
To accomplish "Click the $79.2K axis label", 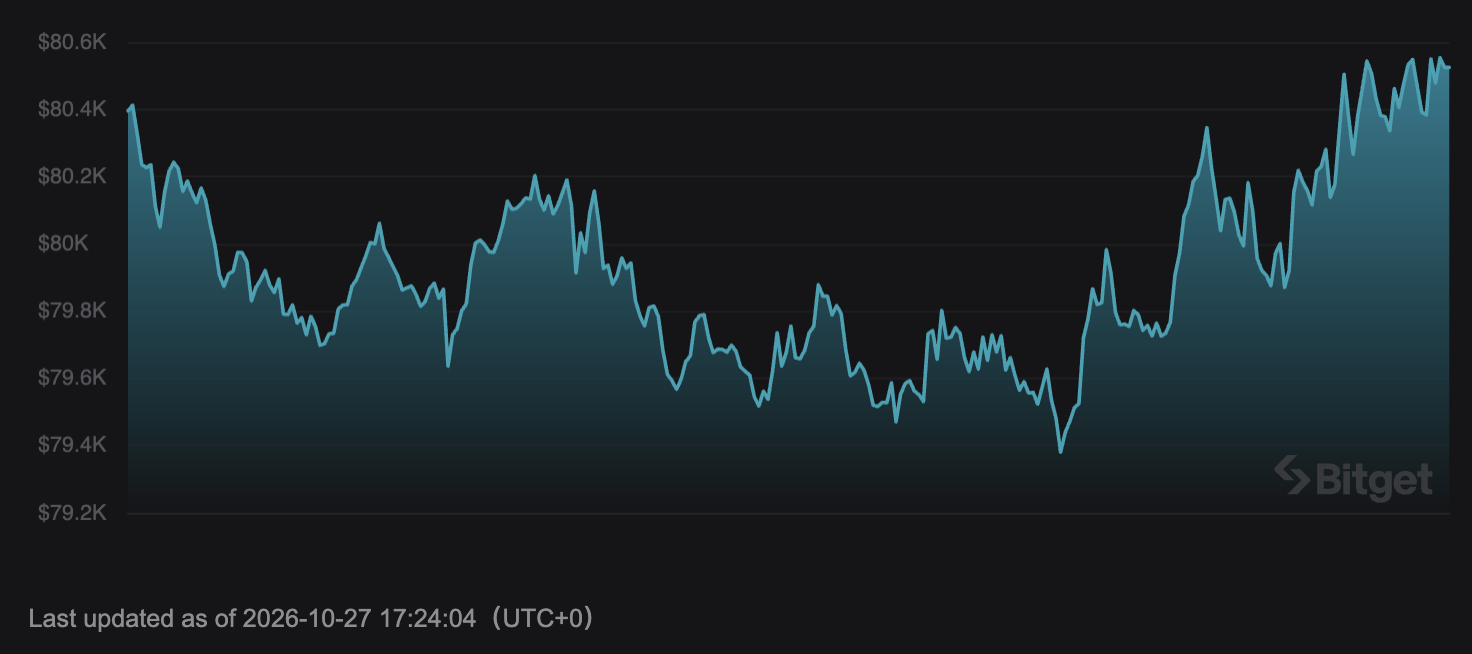I will [72, 513].
